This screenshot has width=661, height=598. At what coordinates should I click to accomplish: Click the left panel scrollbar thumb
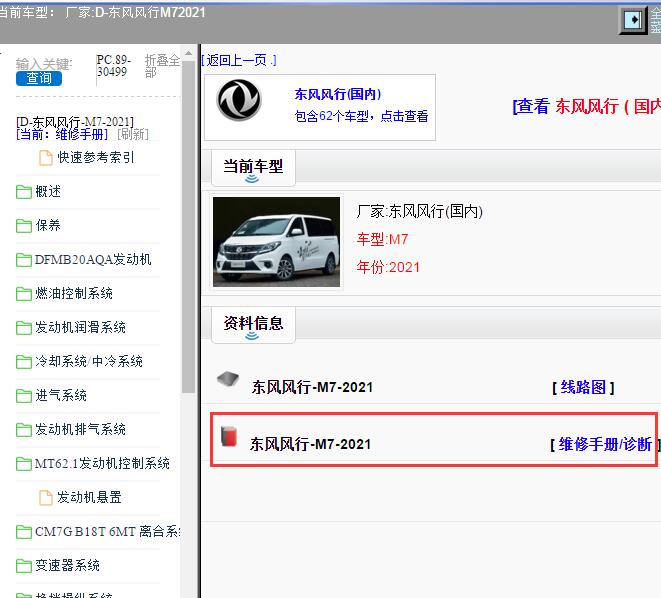click(188, 227)
